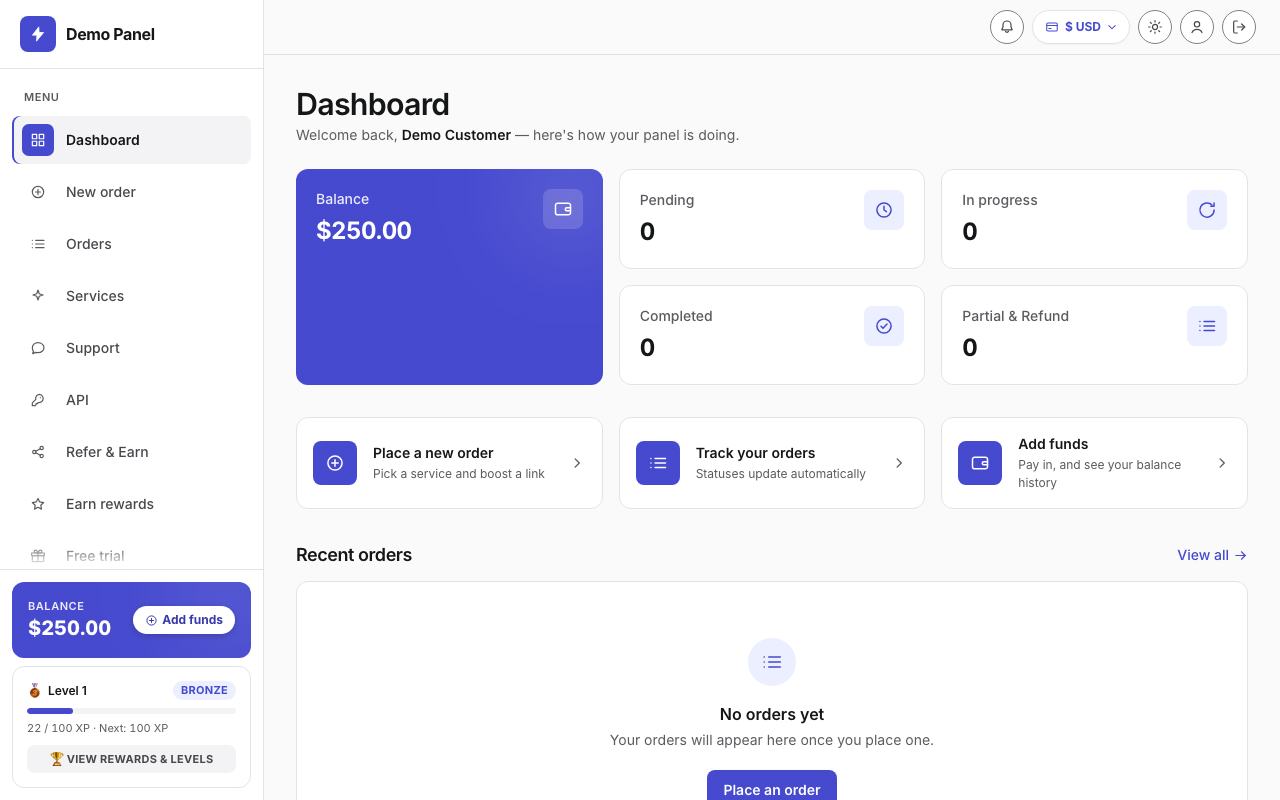Click the chevron on Track your orders card
This screenshot has width=1280, height=800.
[x=899, y=463]
